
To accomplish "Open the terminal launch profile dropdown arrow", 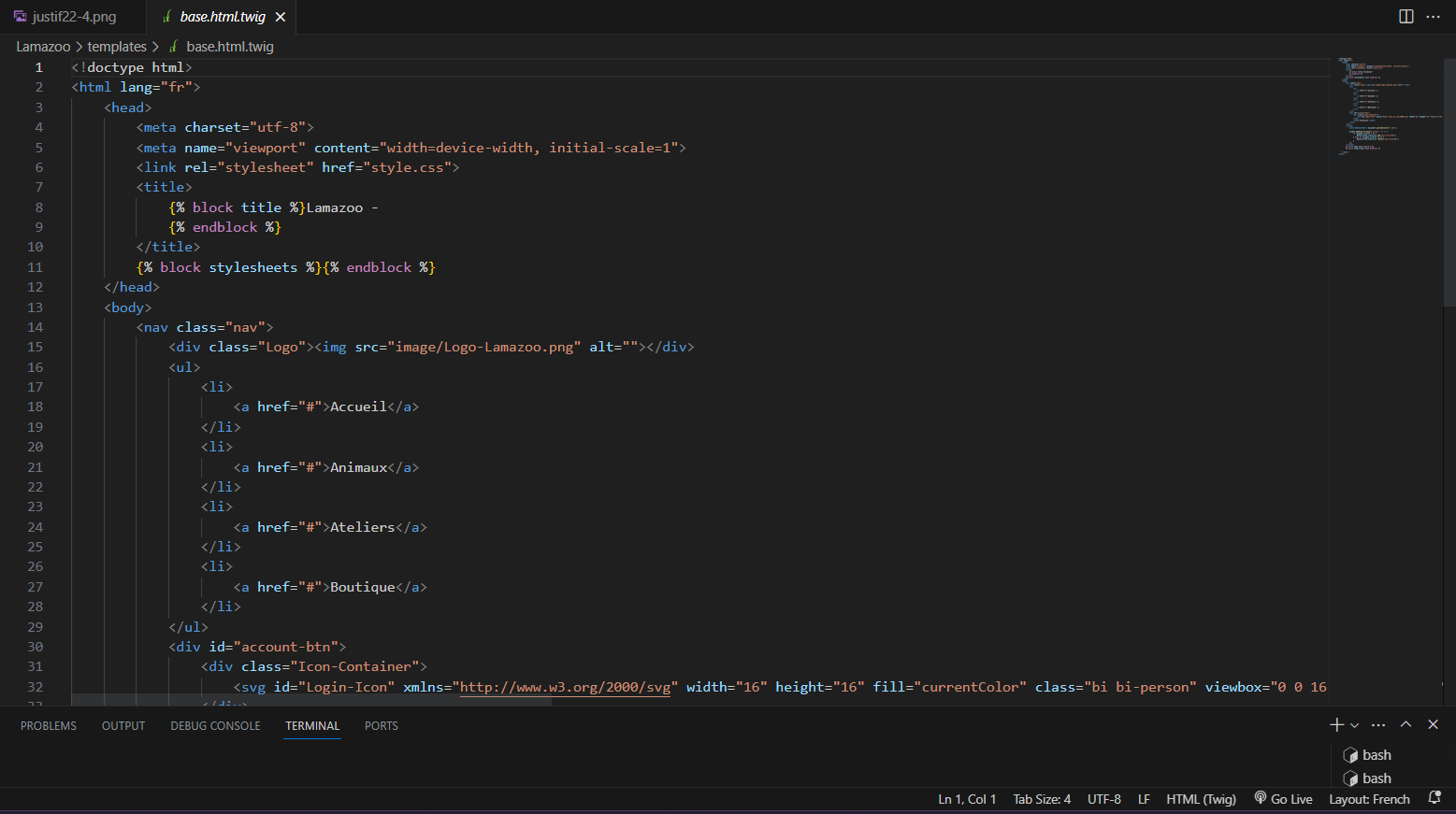I will [1354, 725].
